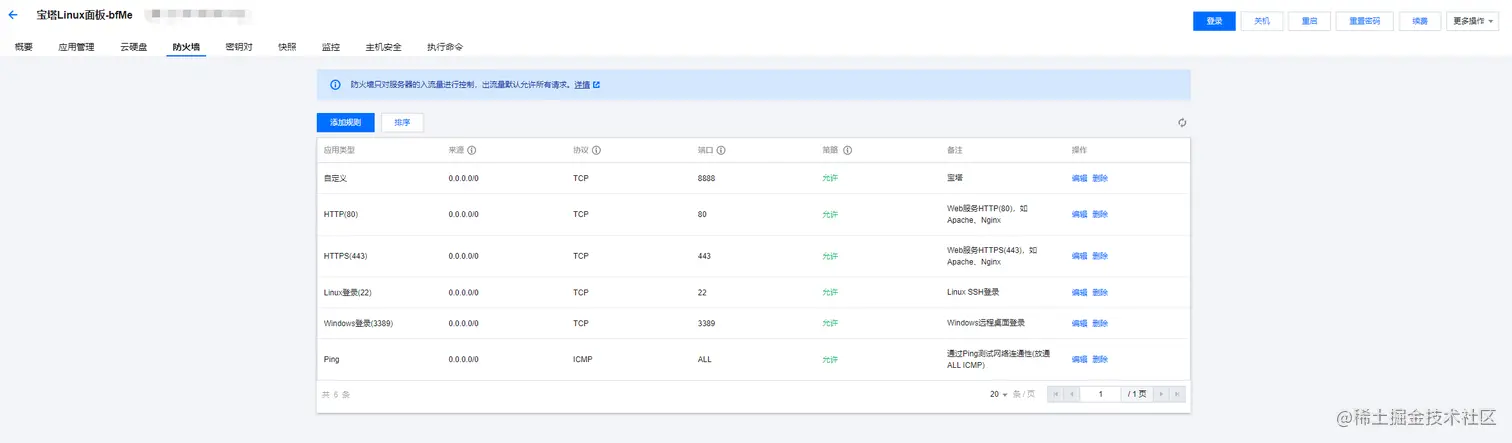Switch to the 云硬盘 tab
The image size is (1512, 443).
[x=134, y=47]
